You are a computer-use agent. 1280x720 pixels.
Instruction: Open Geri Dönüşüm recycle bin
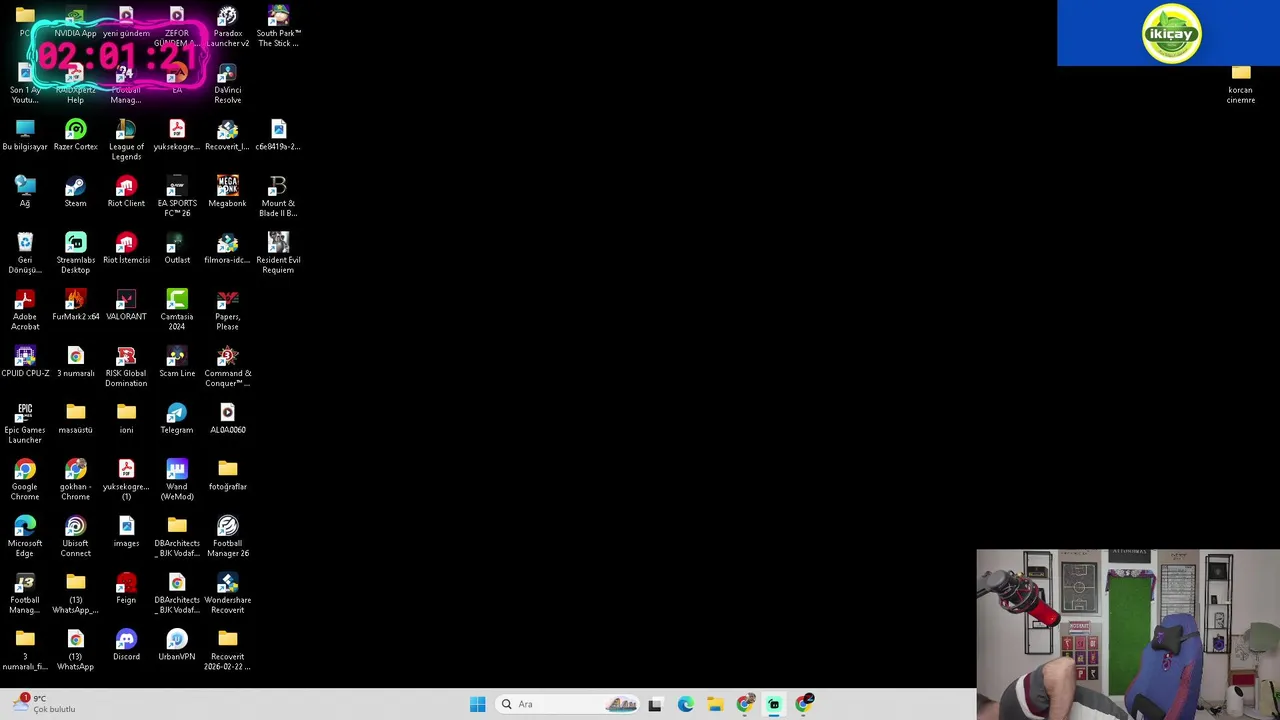click(25, 254)
